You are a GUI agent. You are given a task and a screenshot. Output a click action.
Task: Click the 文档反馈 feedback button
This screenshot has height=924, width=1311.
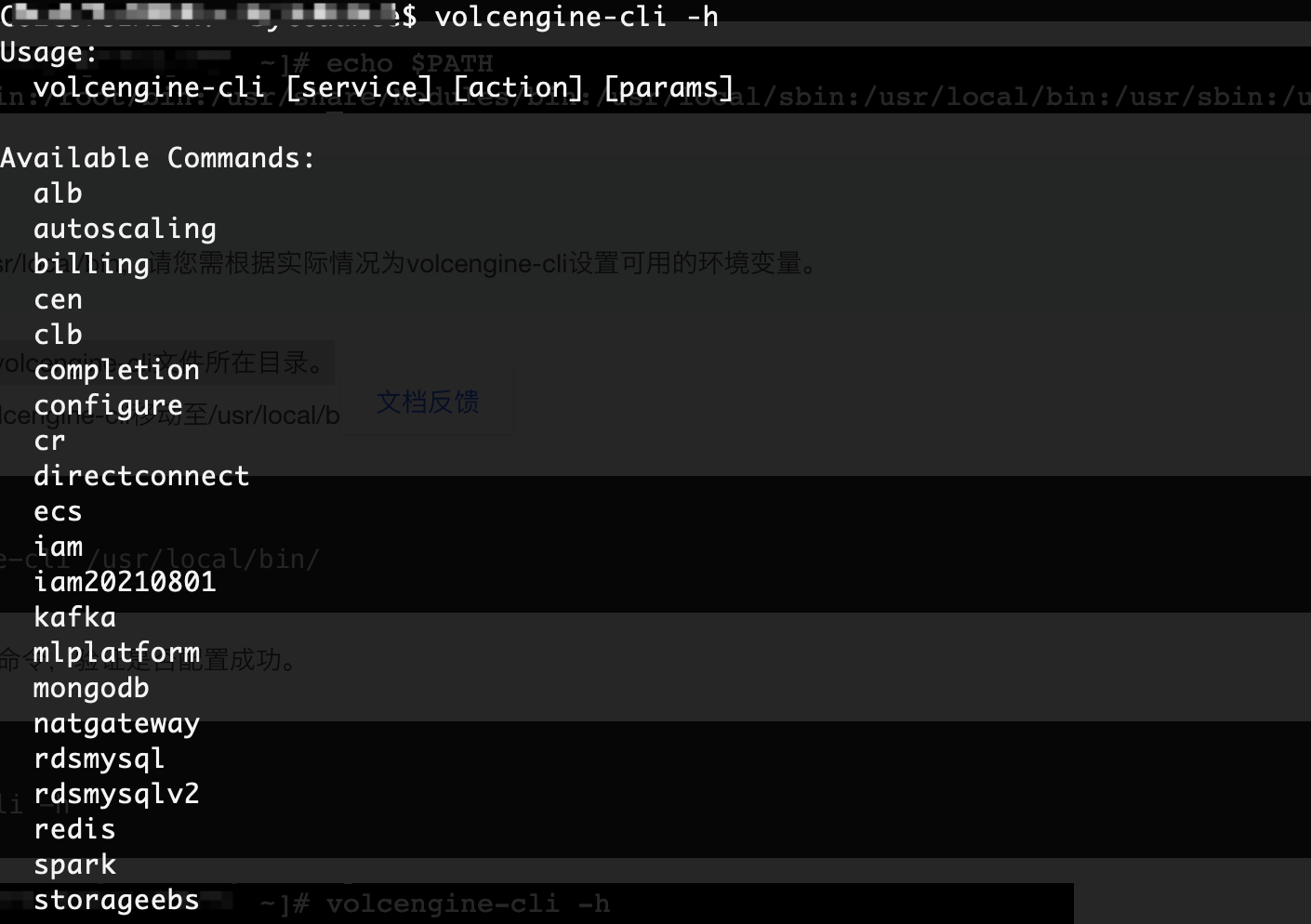[x=428, y=402]
